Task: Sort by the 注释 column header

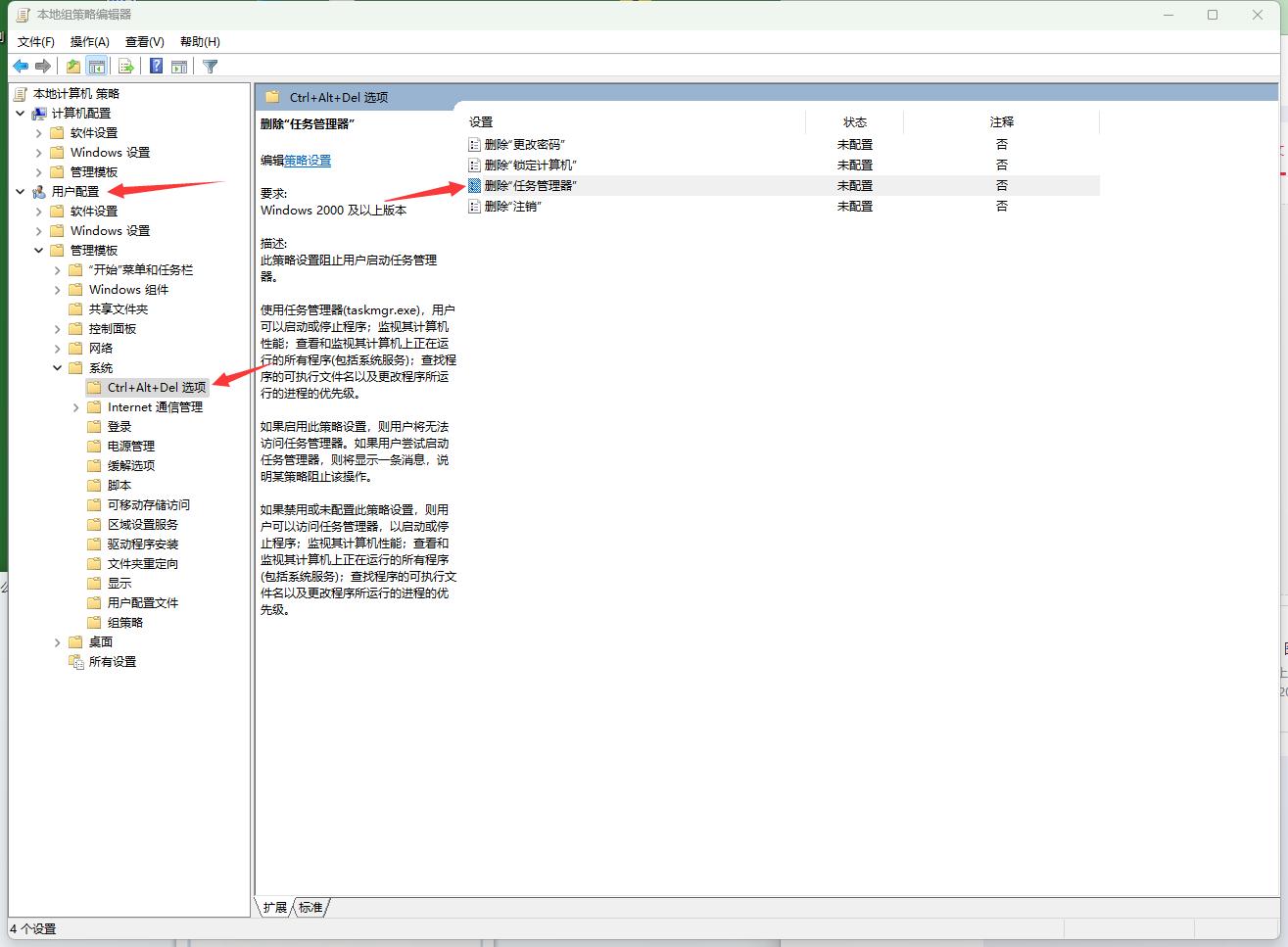Action: pos(1002,122)
